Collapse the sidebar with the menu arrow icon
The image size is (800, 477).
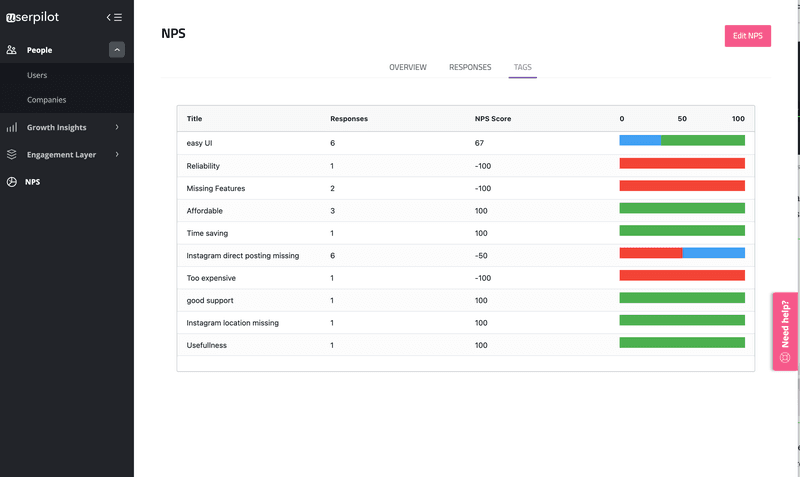(114, 17)
